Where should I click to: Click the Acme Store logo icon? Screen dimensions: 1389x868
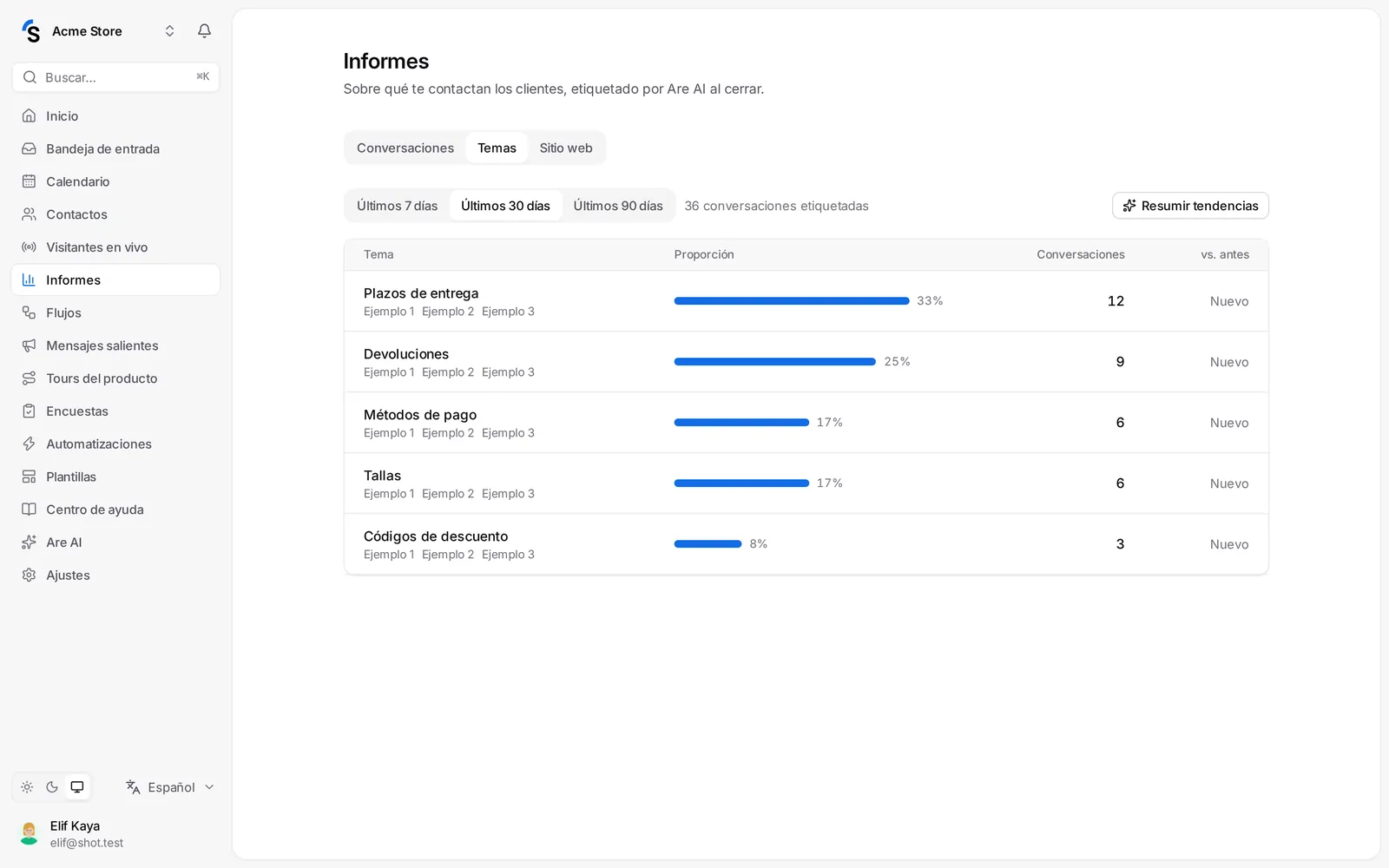(x=31, y=31)
